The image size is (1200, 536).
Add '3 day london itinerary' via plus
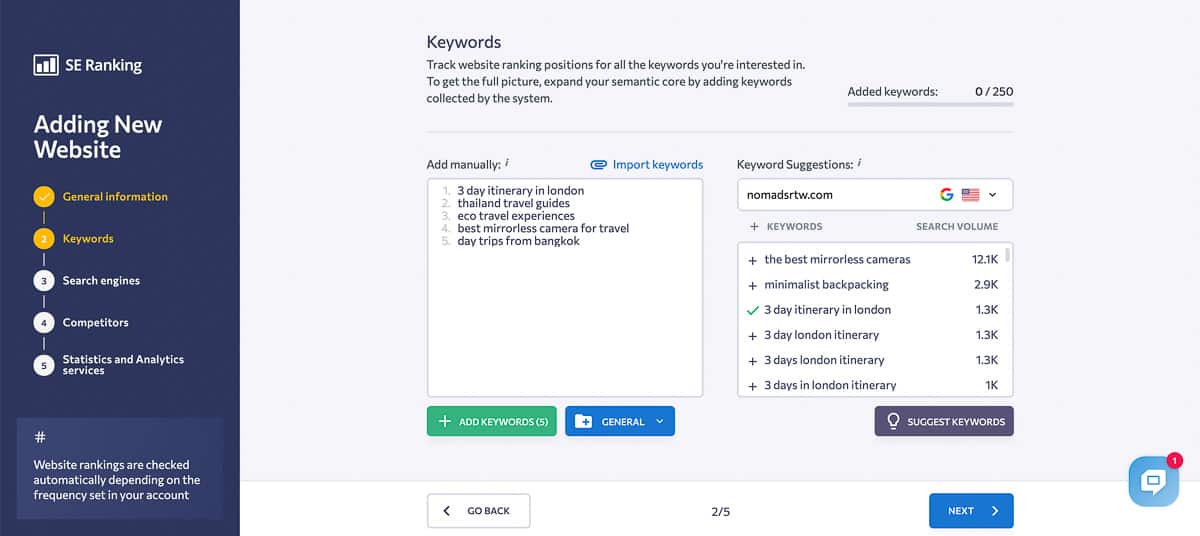(752, 335)
